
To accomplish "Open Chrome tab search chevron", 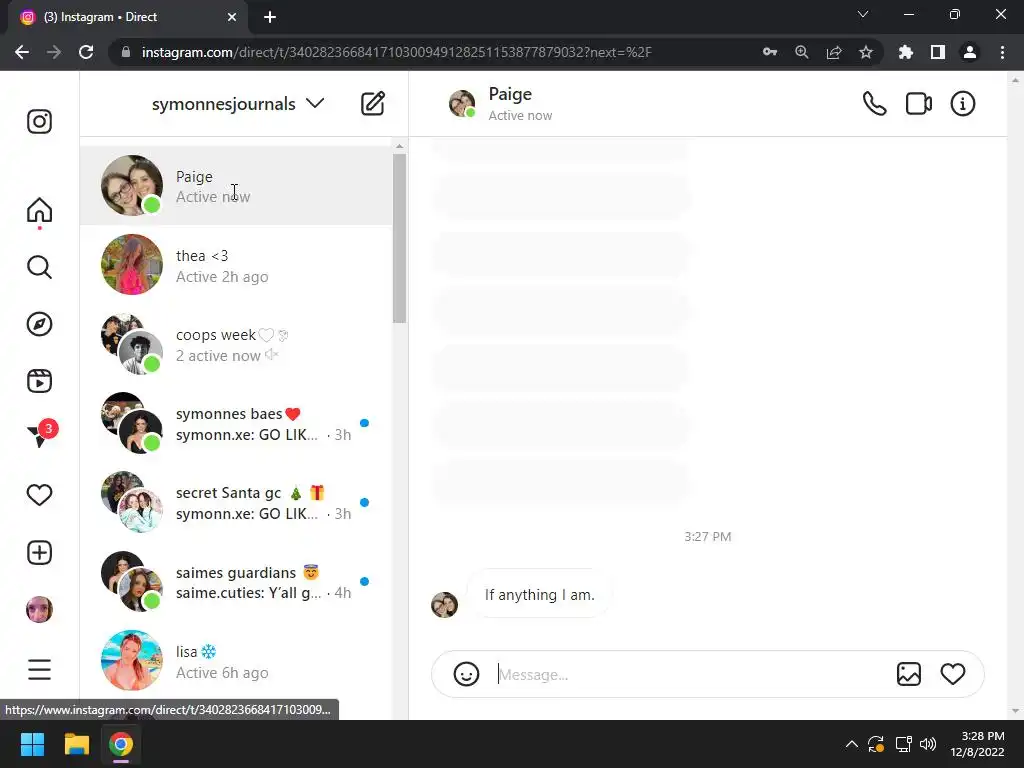I will coord(863,14).
